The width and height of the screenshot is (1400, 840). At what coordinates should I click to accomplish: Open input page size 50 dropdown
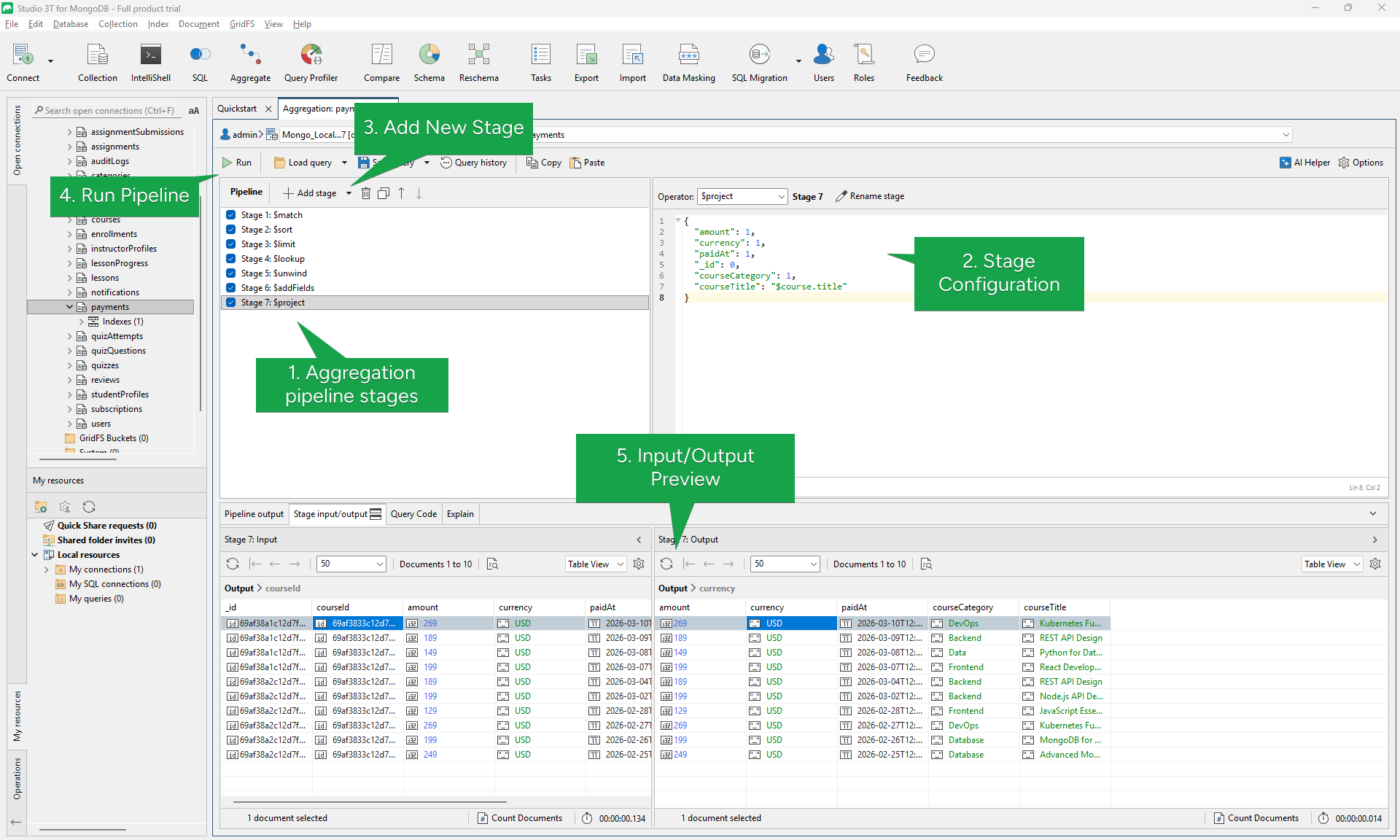351,564
